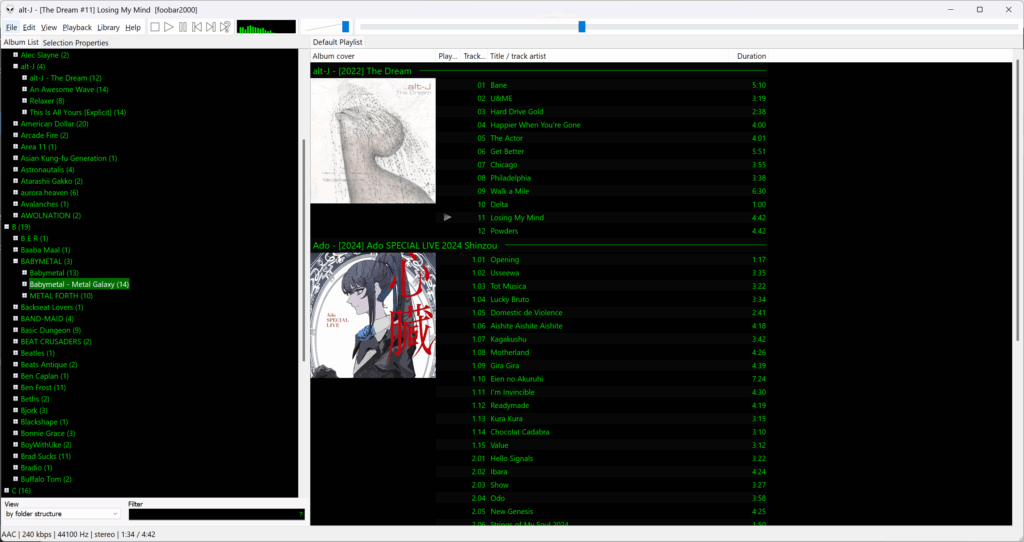The width and height of the screenshot is (1024, 542).
Task: Click the Duration column header
Action: point(751,56)
